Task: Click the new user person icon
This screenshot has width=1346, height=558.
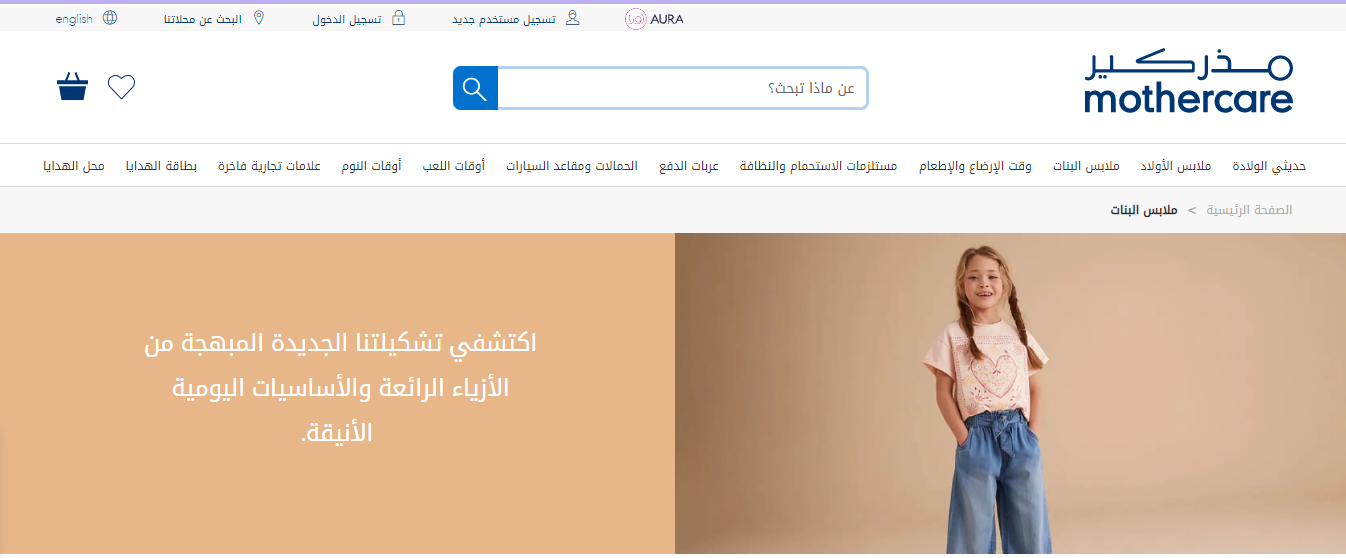Action: 572,18
